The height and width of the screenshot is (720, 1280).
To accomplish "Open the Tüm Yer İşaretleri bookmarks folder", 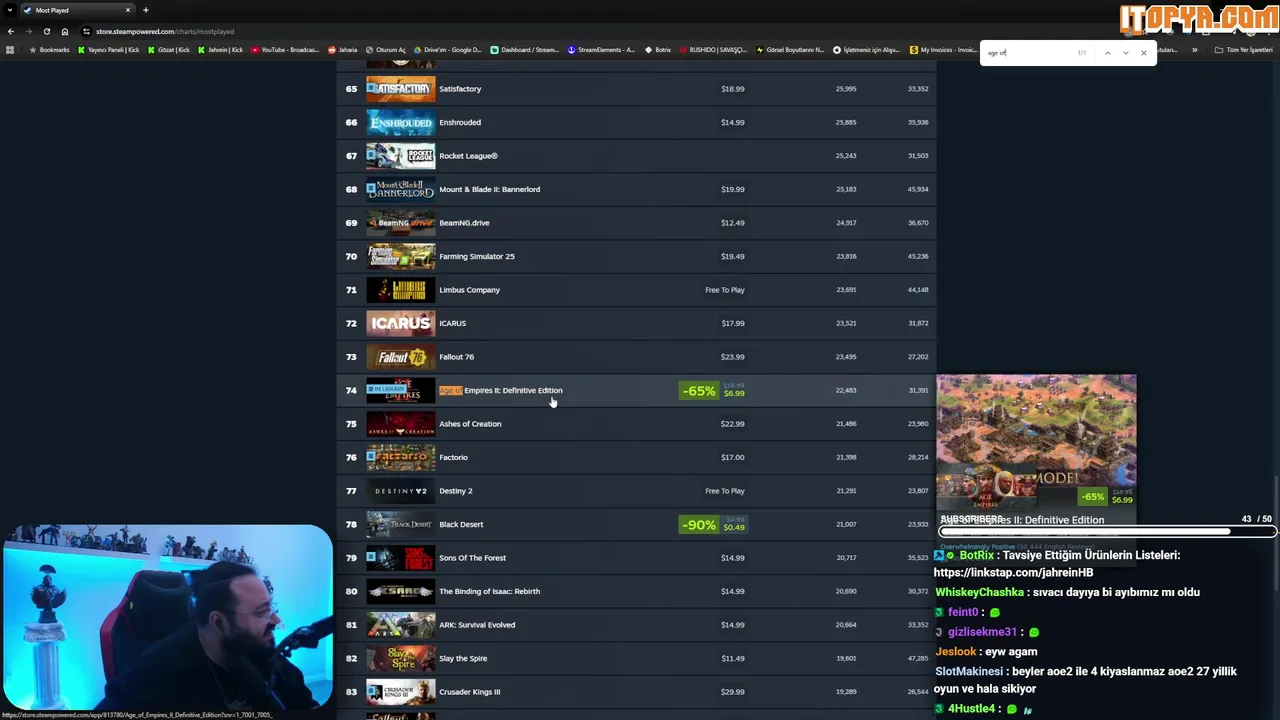I will 1243,50.
